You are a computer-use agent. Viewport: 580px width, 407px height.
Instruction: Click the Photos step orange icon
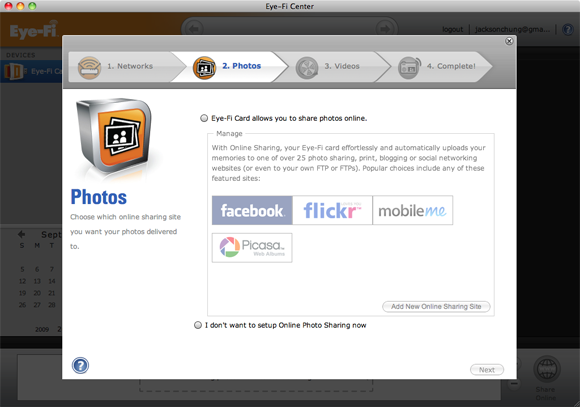click(x=204, y=67)
